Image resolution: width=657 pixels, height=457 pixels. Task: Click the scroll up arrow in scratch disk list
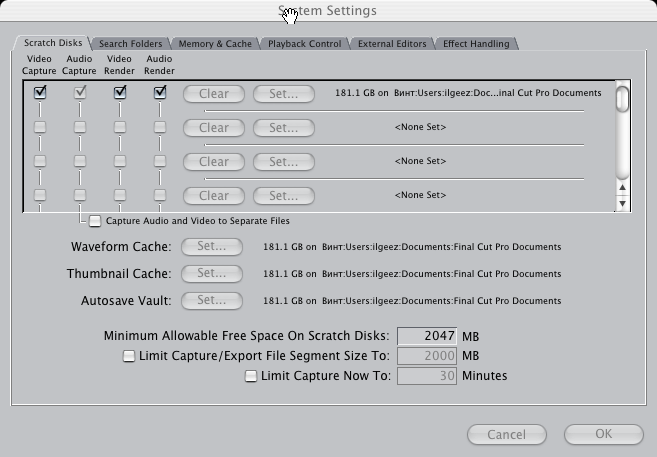(623, 188)
